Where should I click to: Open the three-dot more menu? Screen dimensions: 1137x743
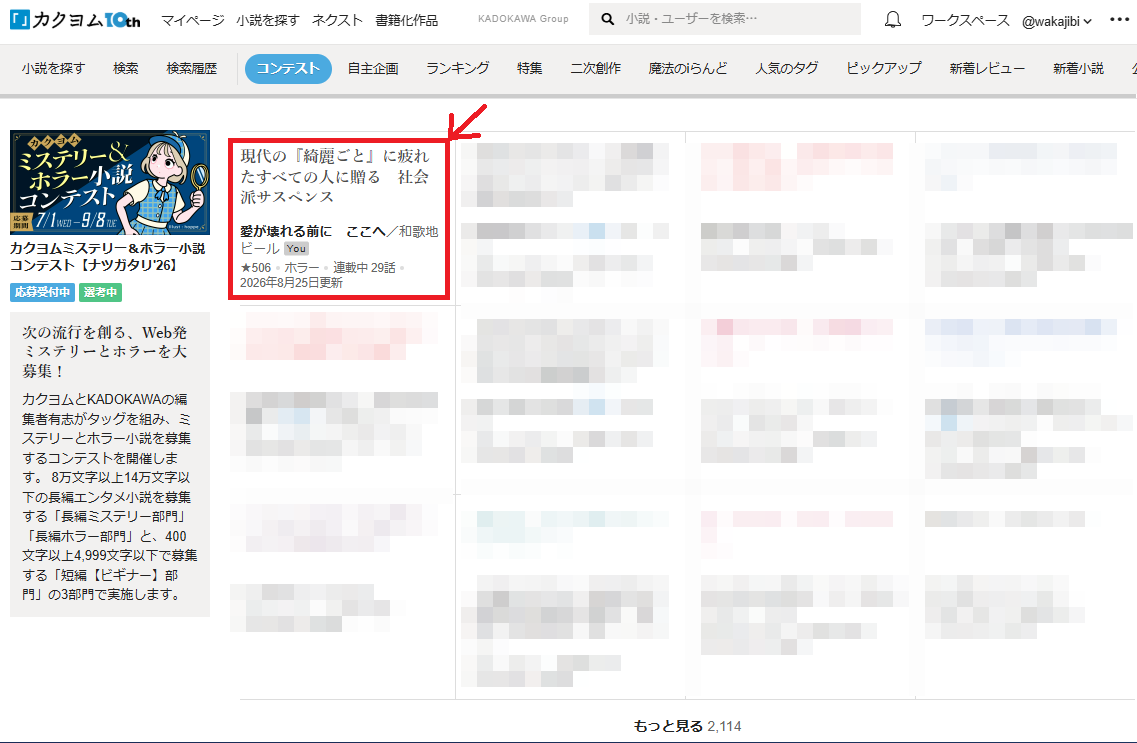[x=1119, y=20]
